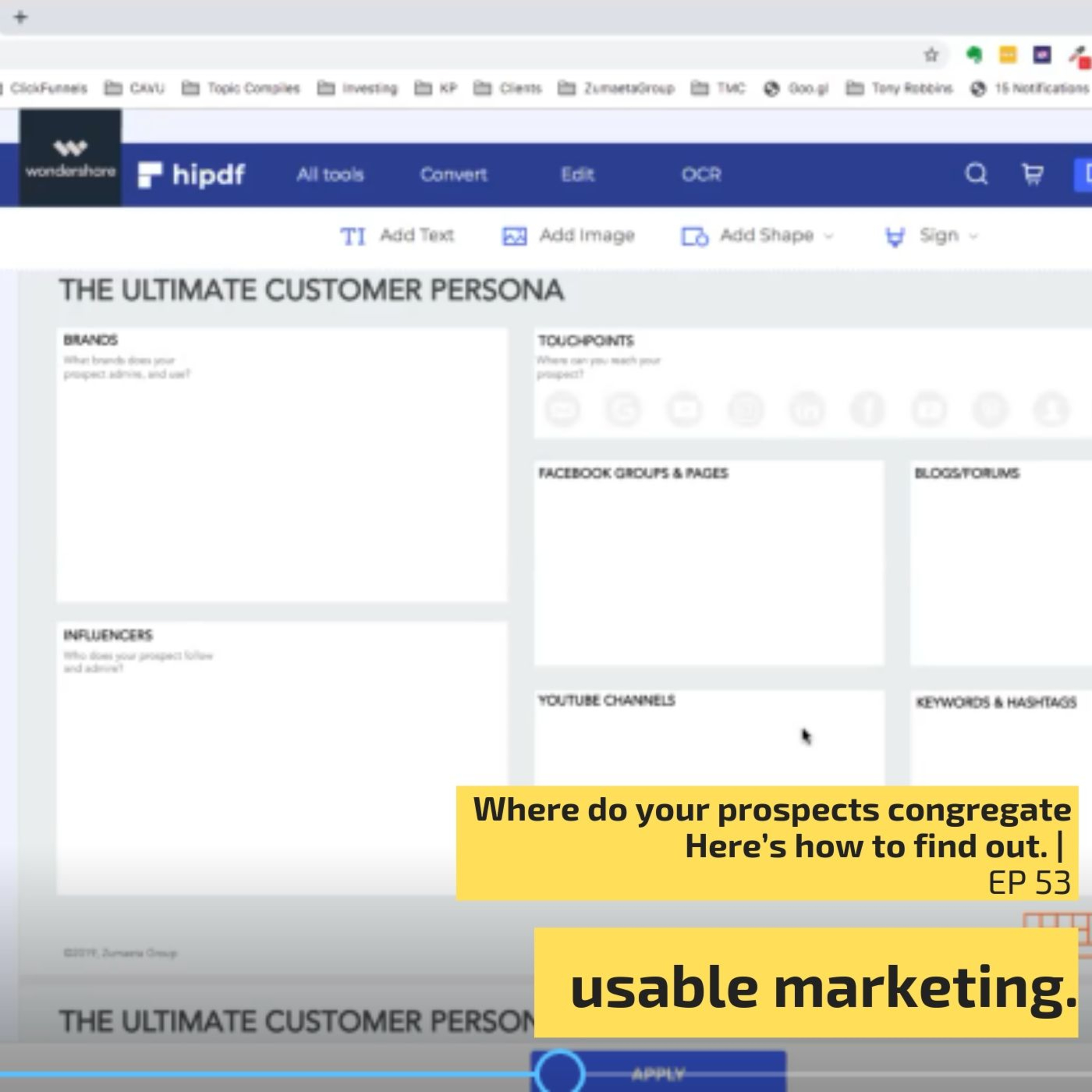Click the Facebook touchpoint icon
This screenshot has height=1092, width=1092.
pos(868,409)
